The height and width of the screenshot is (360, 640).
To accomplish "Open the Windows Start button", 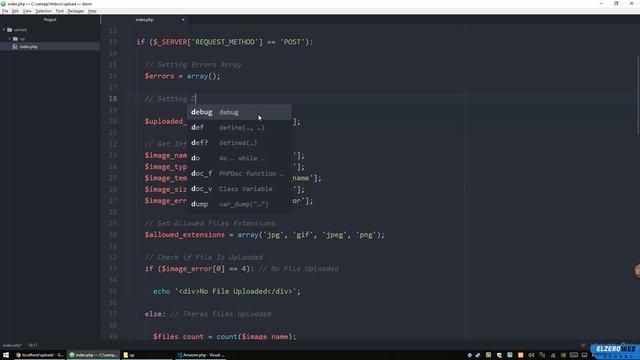I will click(x=6, y=355).
